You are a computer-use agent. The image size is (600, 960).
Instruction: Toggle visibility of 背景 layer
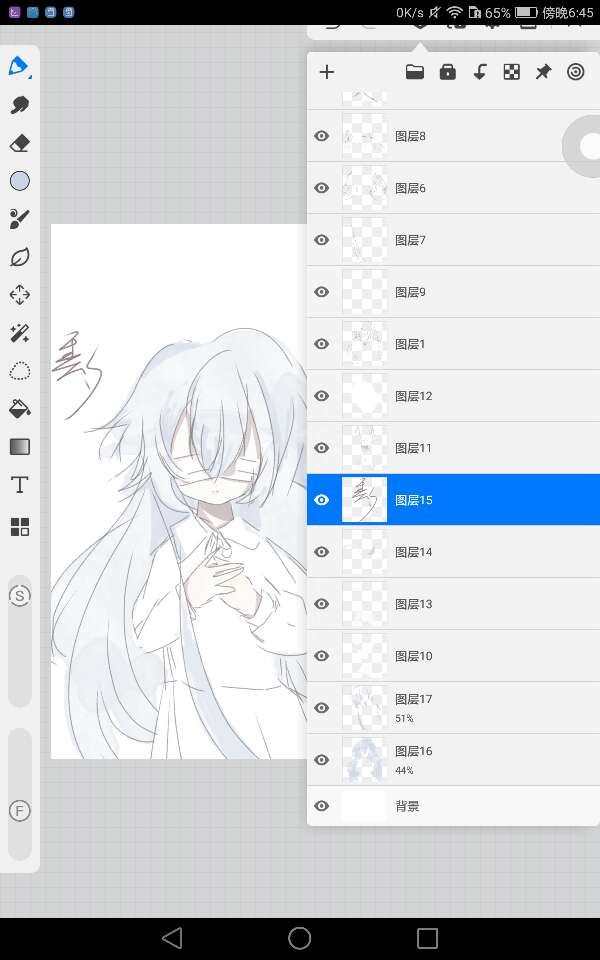point(321,806)
